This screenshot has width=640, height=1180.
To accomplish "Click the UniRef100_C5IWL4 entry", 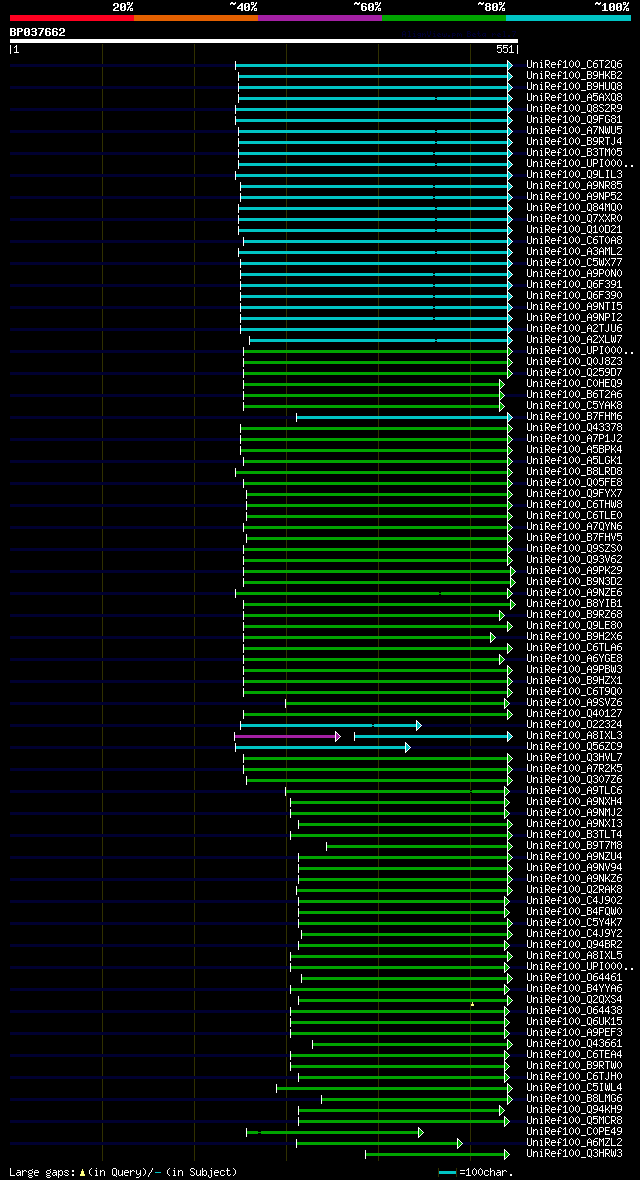I will coord(574,1087).
